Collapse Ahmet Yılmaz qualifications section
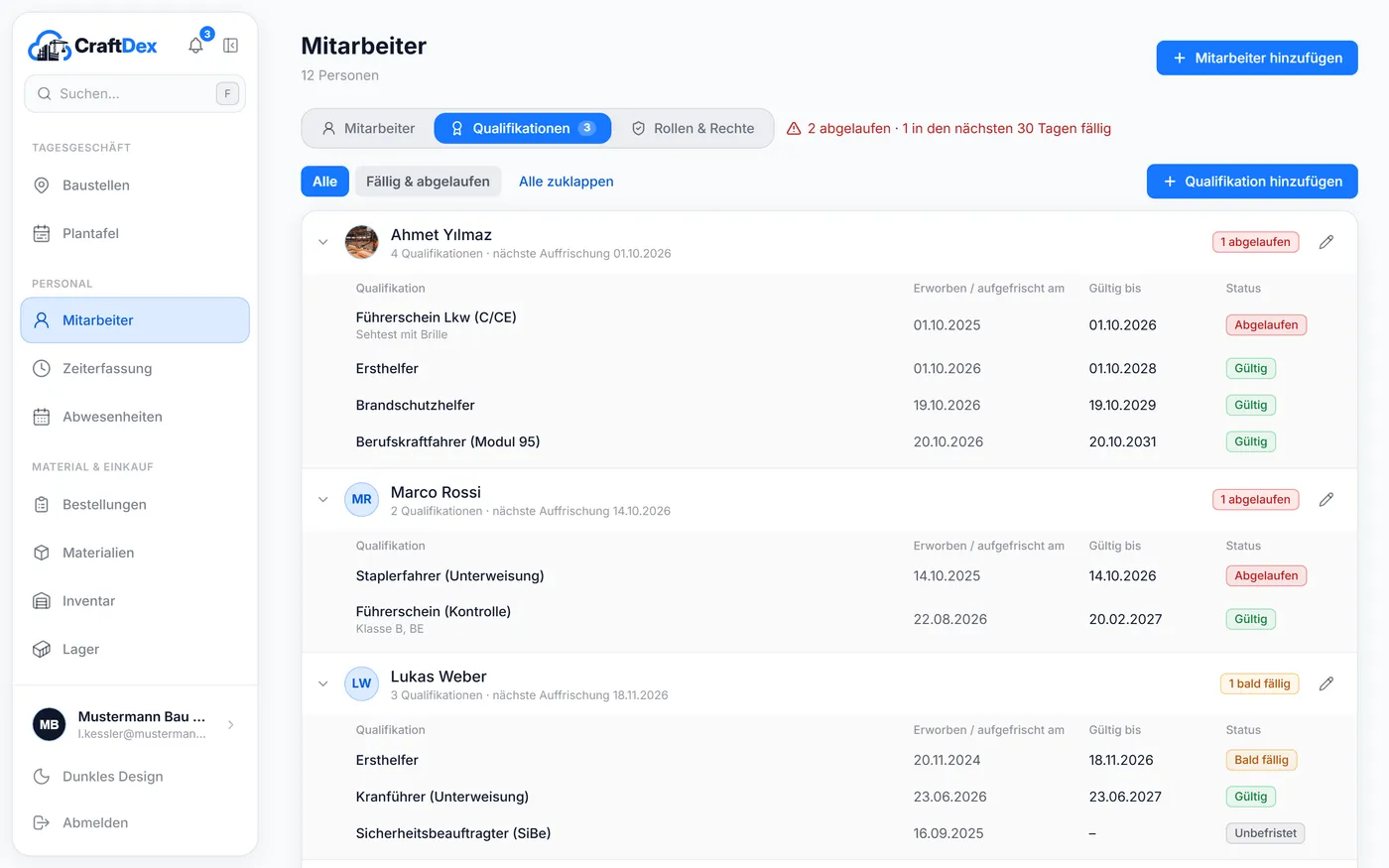This screenshot has width=1389, height=868. 322,242
